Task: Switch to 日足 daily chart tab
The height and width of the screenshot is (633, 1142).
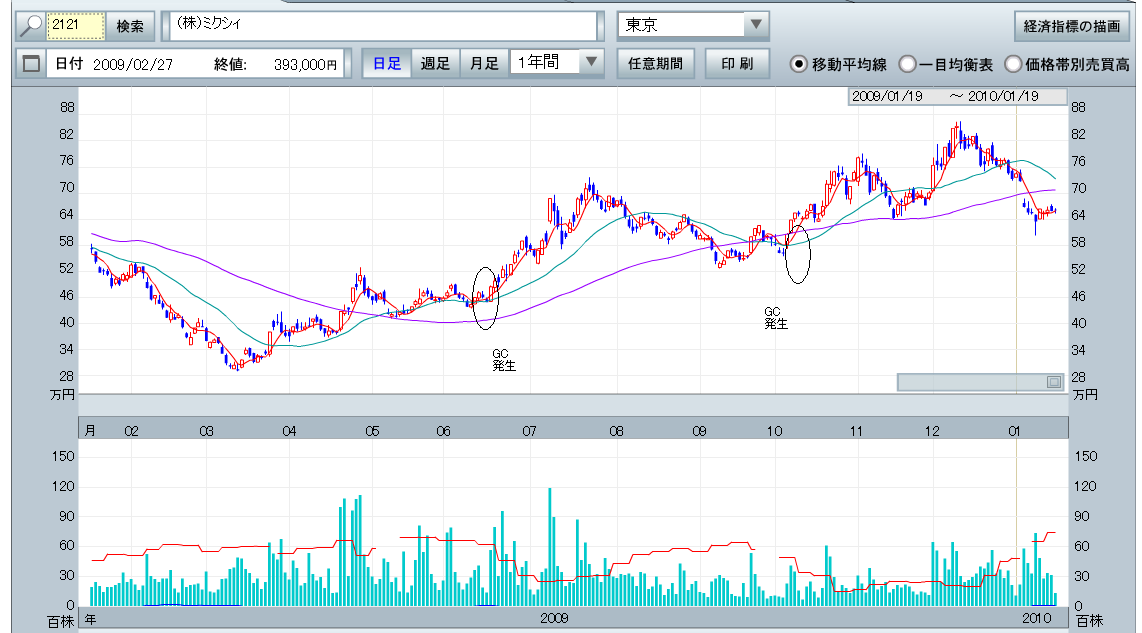Action: tap(387, 64)
